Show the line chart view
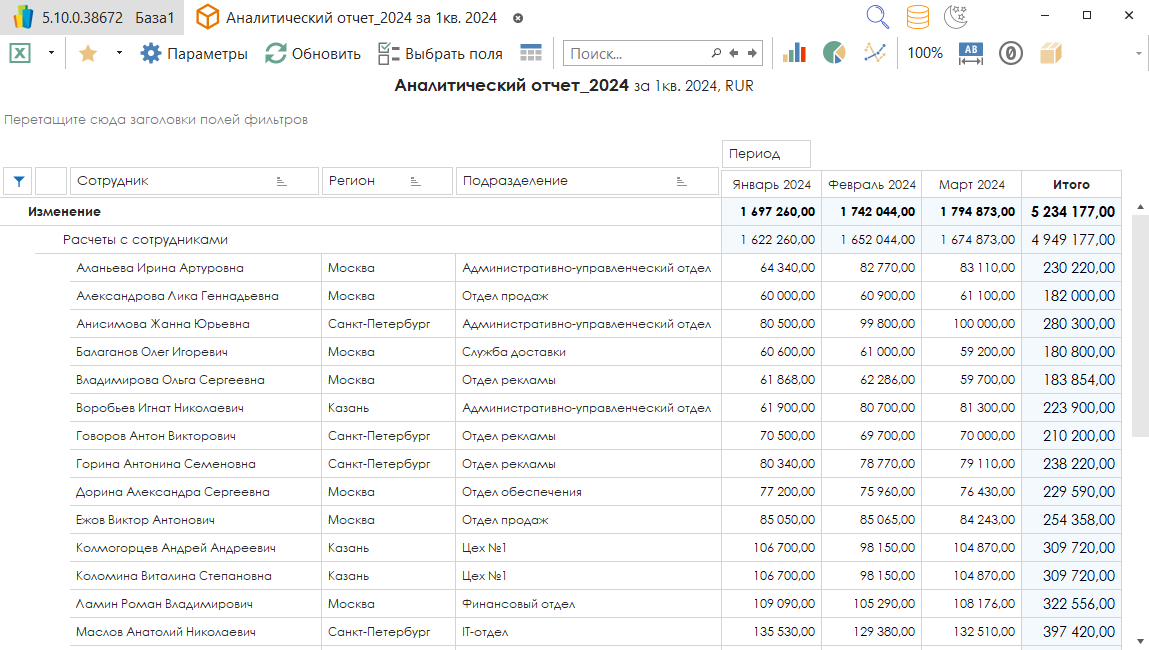 coord(875,53)
